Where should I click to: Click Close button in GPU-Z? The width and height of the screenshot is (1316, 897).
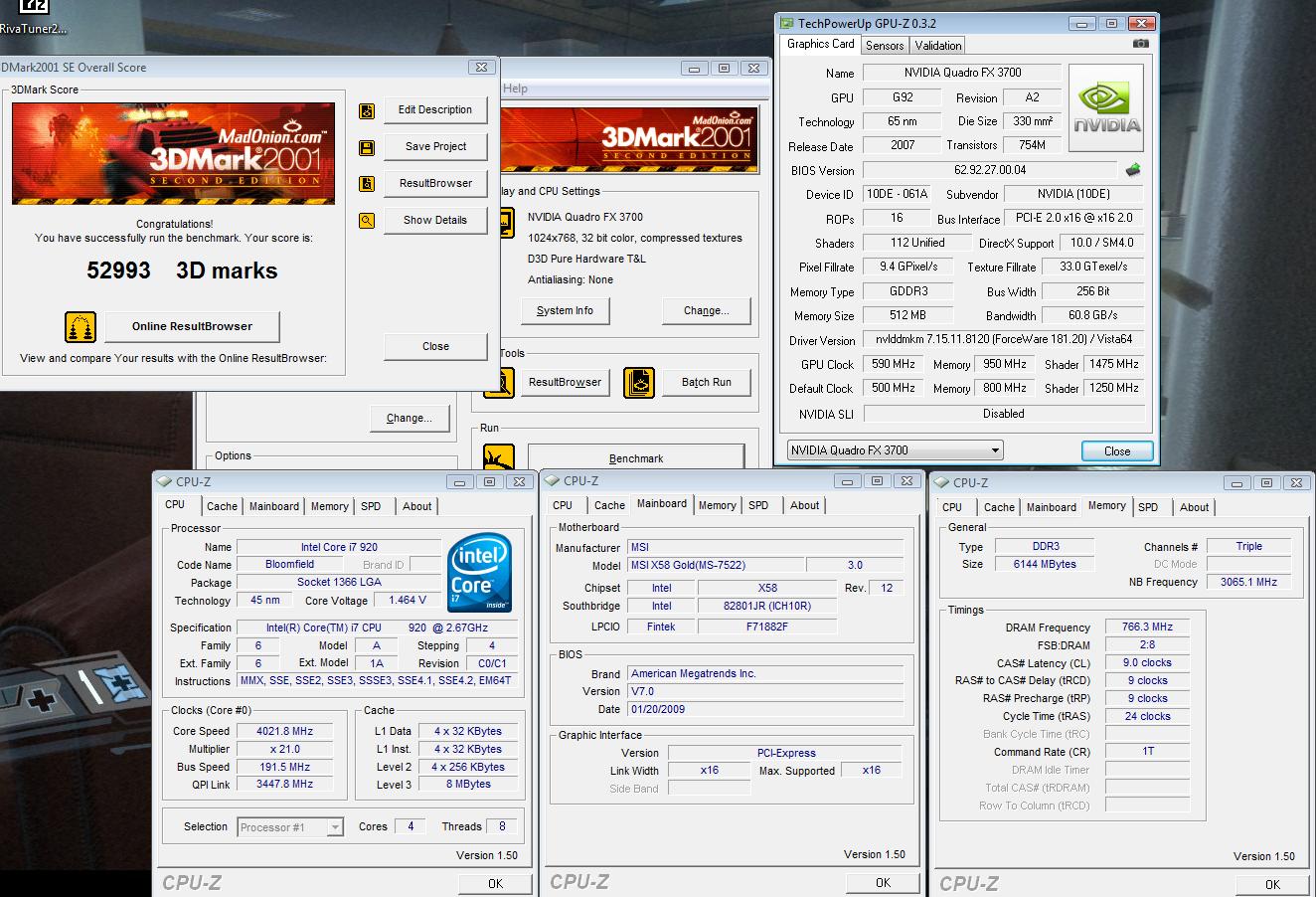[x=1117, y=450]
